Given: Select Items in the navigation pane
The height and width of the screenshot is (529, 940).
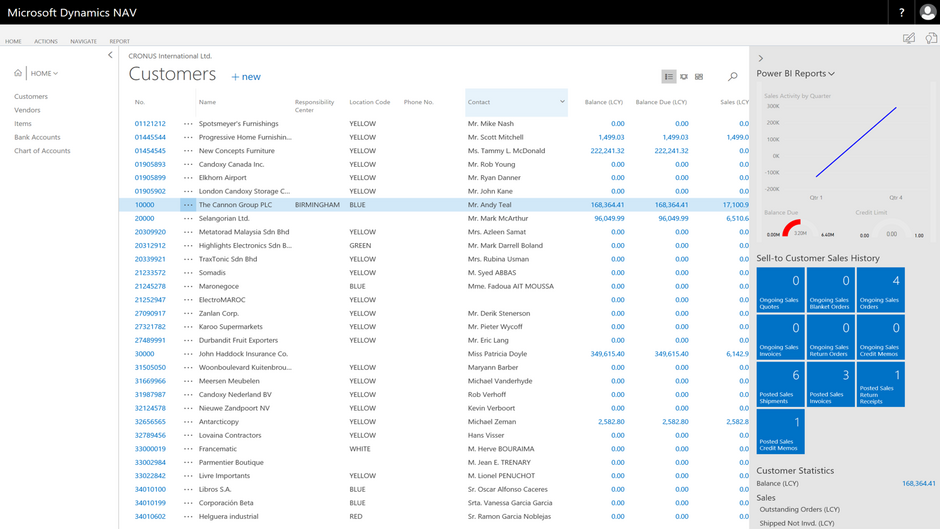Looking at the screenshot, I should [23, 124].
